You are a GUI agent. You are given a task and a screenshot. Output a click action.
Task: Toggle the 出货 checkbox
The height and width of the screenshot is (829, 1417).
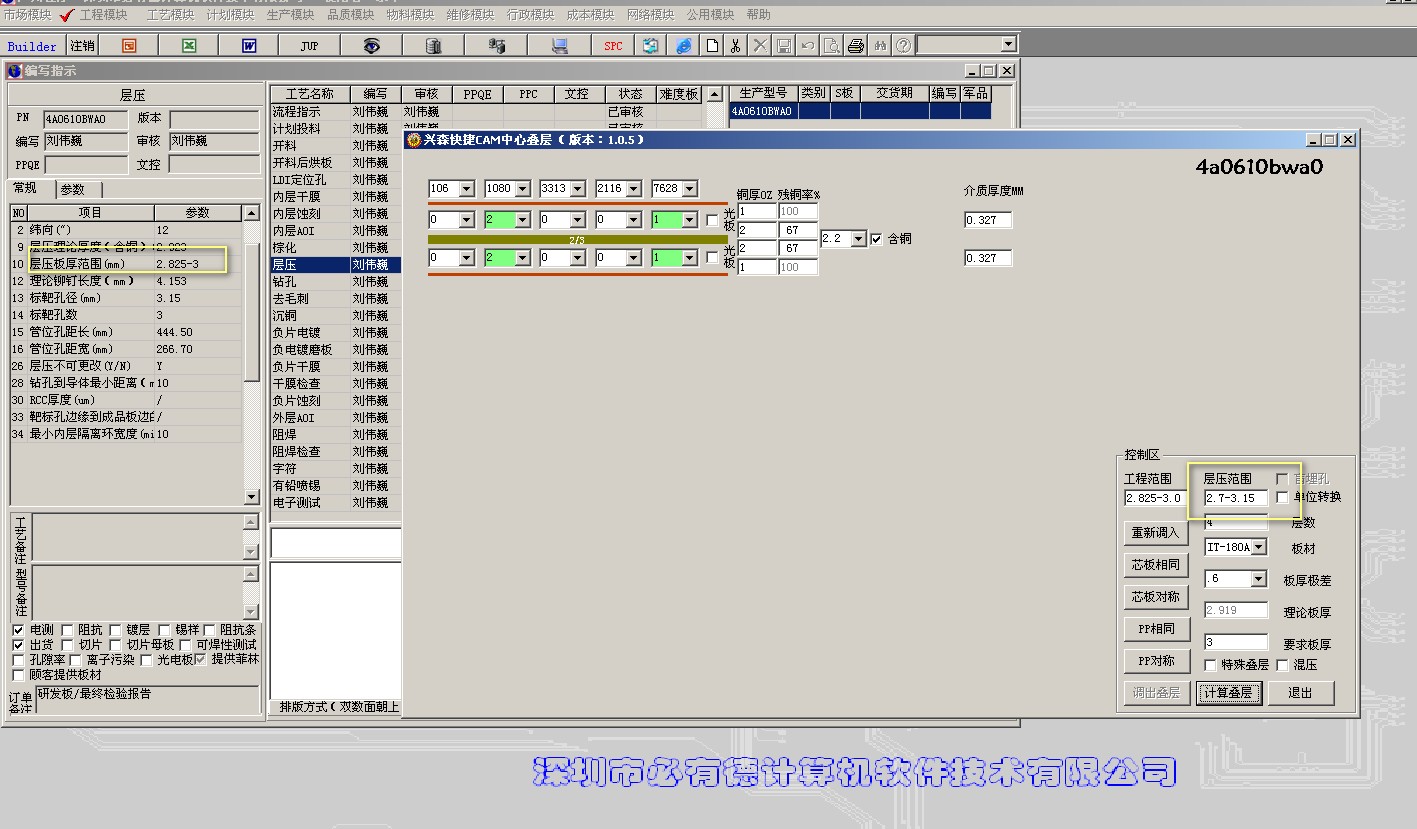point(18,645)
